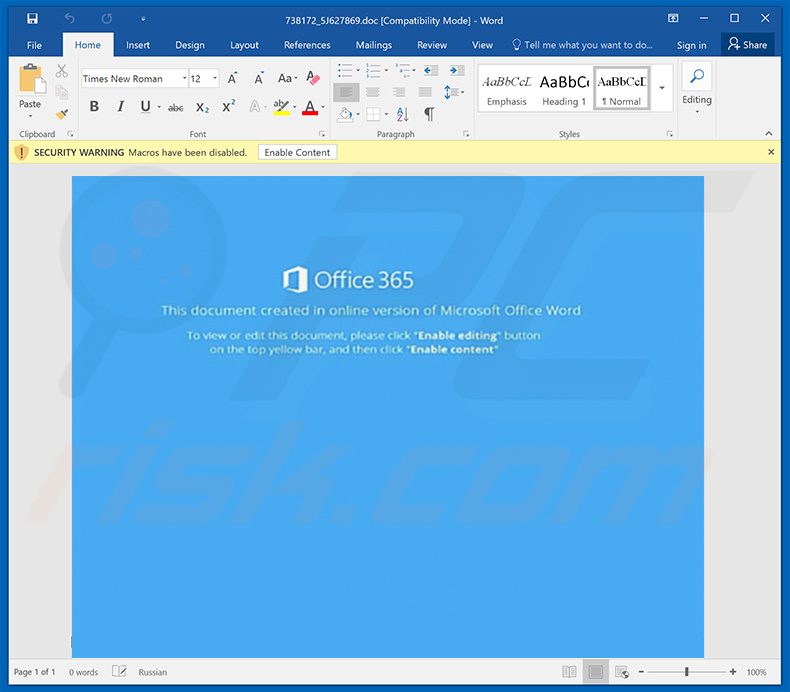Apply the Emphasis style

coord(506,90)
